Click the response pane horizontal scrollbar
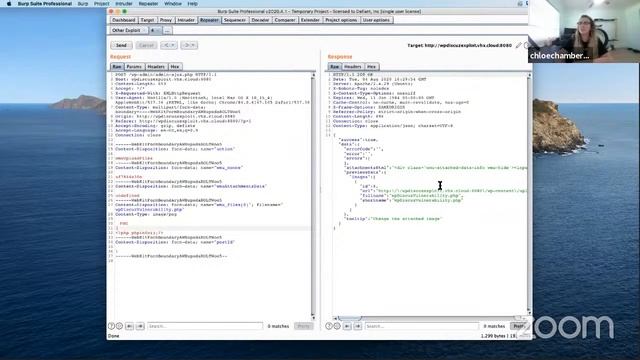Image resolution: width=640 pixels, height=360 pixels. coord(430,318)
